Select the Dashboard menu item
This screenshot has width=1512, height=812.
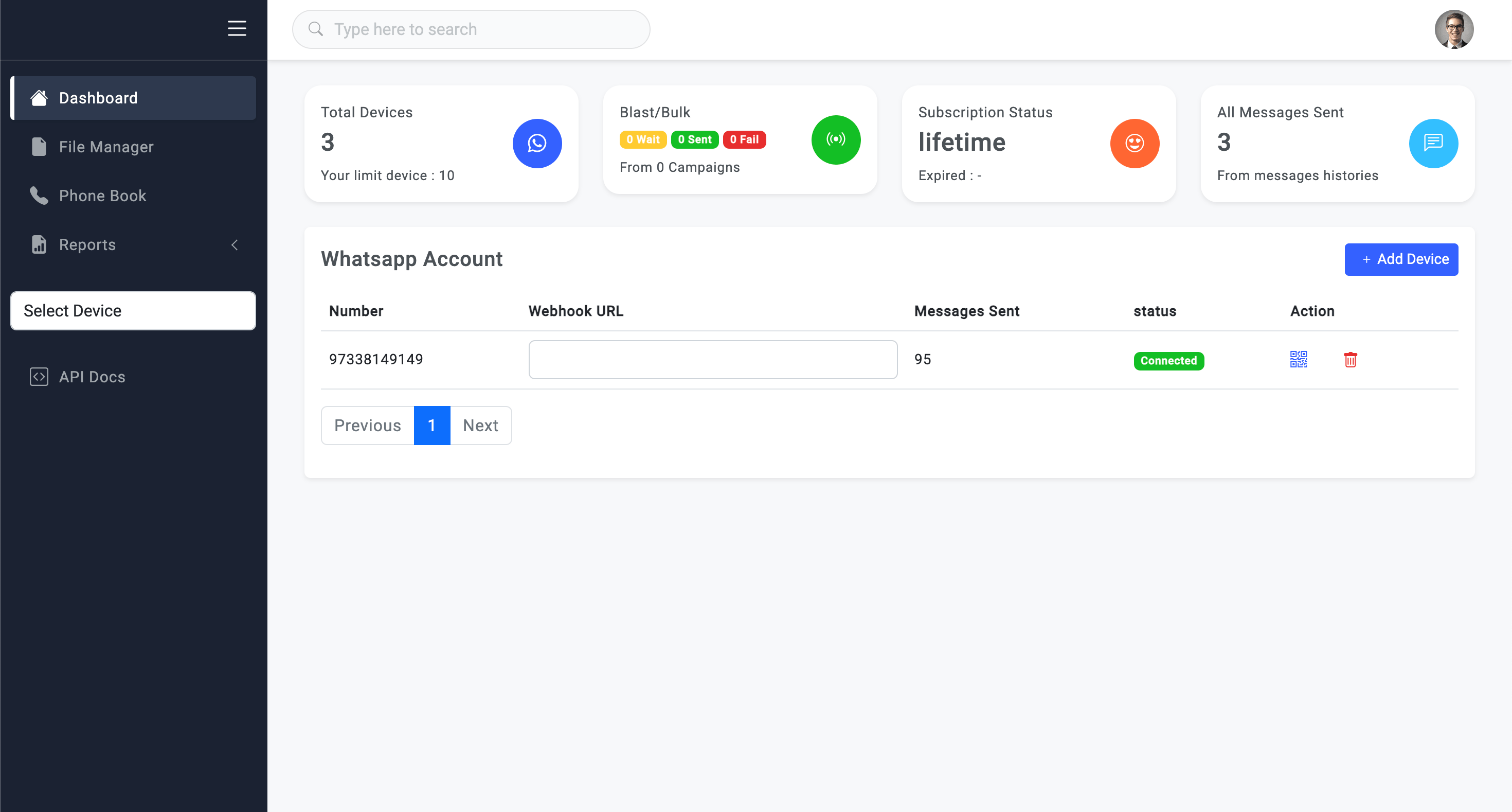click(134, 98)
